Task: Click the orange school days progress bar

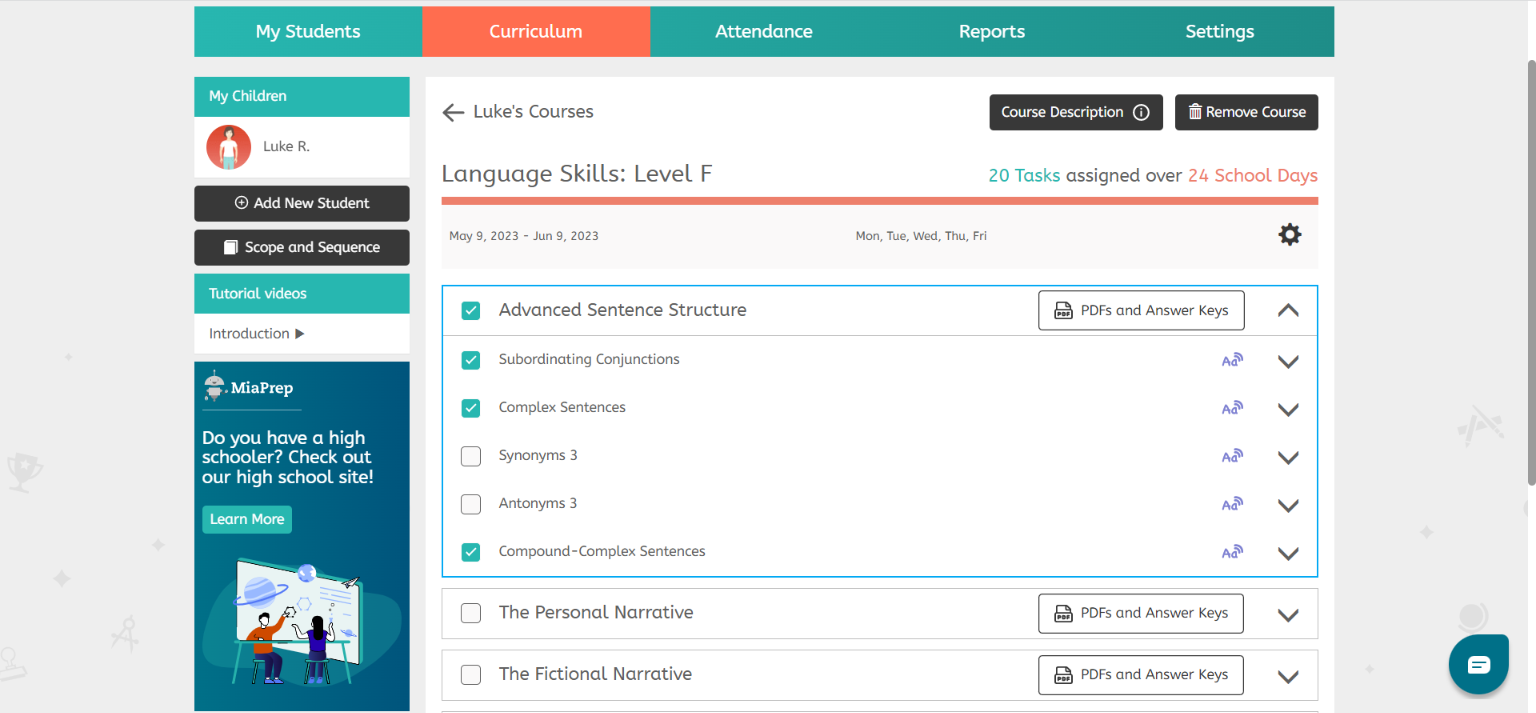Action: [x=880, y=200]
